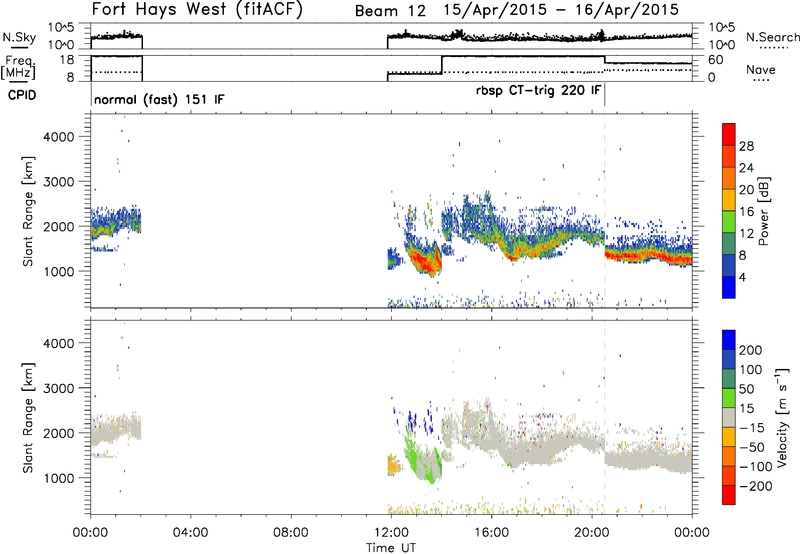Click the 'Fort Hays West (fitACF)' title
The height and width of the screenshot is (554, 800).
click(197, 9)
